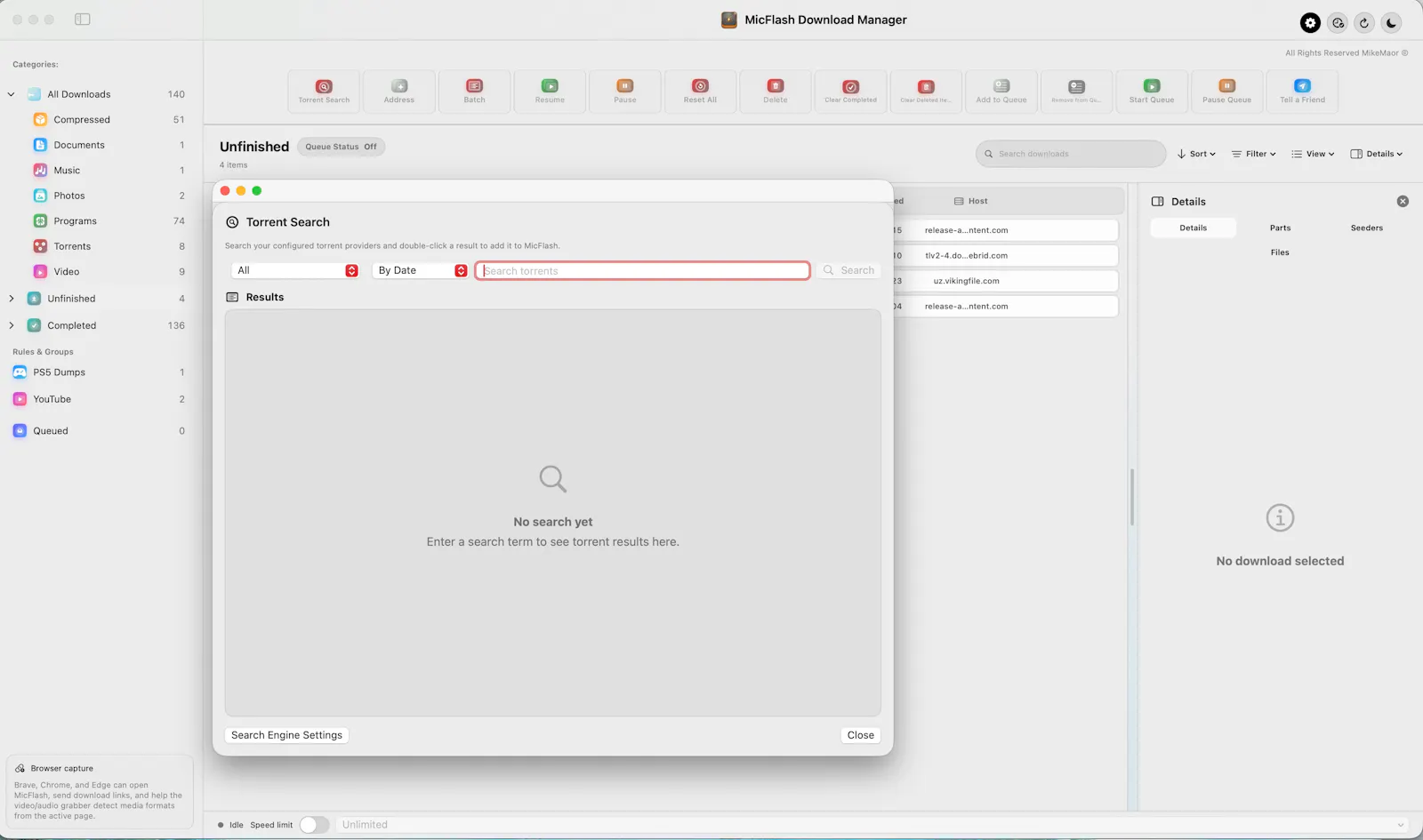Switch to the Parts tab
Screen dimensions: 1423x840
[1280, 228]
